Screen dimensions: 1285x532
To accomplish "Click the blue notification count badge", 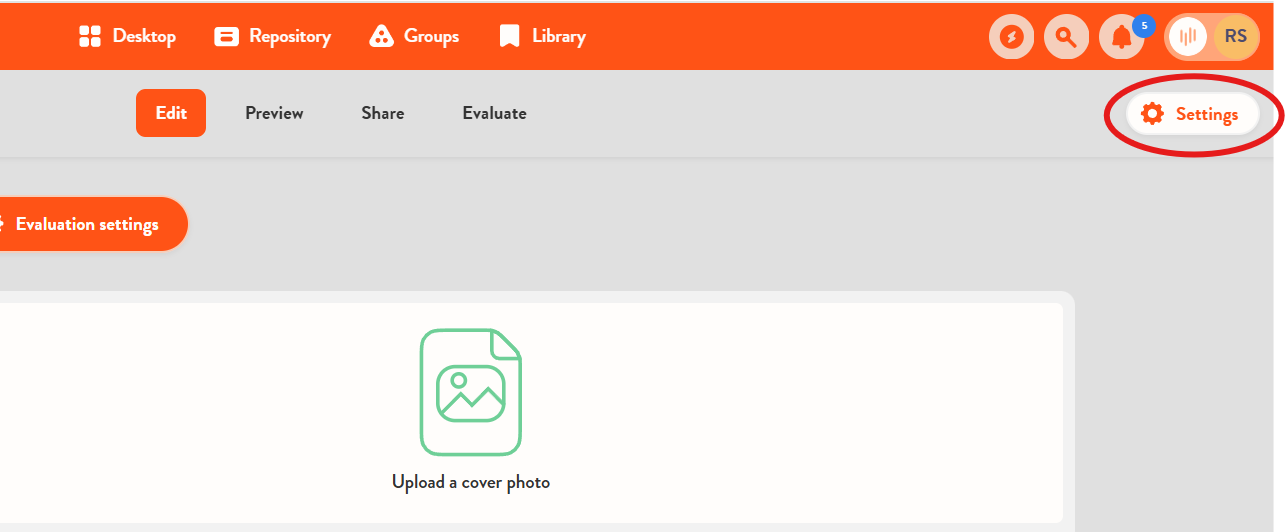I will click(x=1143, y=26).
